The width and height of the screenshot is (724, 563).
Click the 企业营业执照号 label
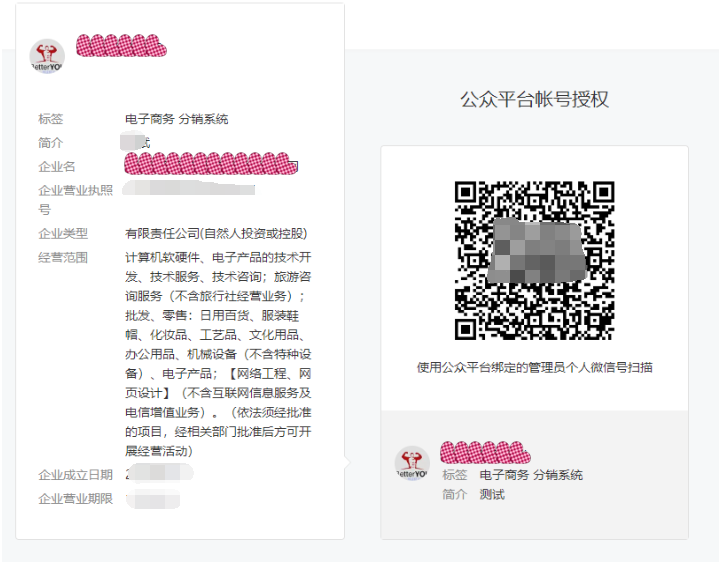pyautogui.click(x=75, y=200)
